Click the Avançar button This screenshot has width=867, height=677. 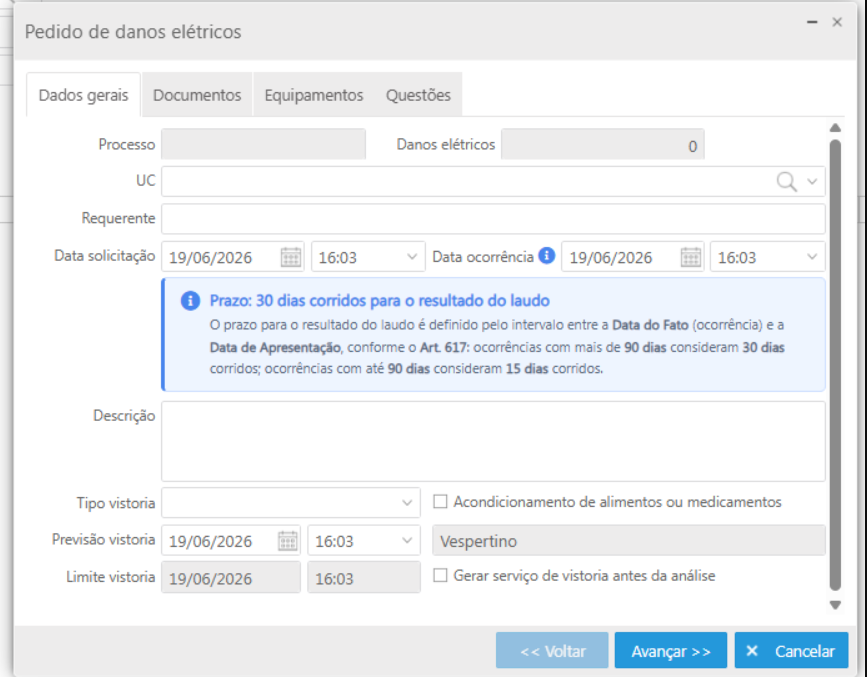(x=671, y=650)
